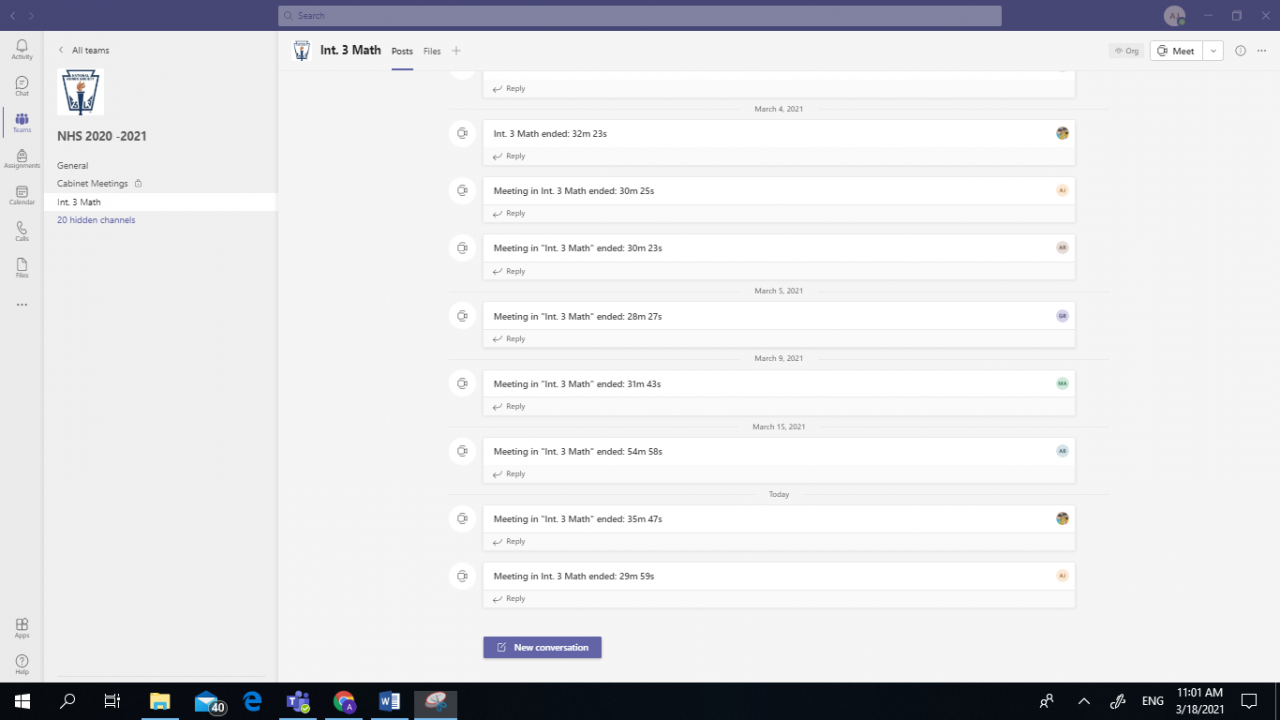This screenshot has height=720, width=1280.
Task: Open Google Chrome from the taskbar
Action: tap(344, 701)
